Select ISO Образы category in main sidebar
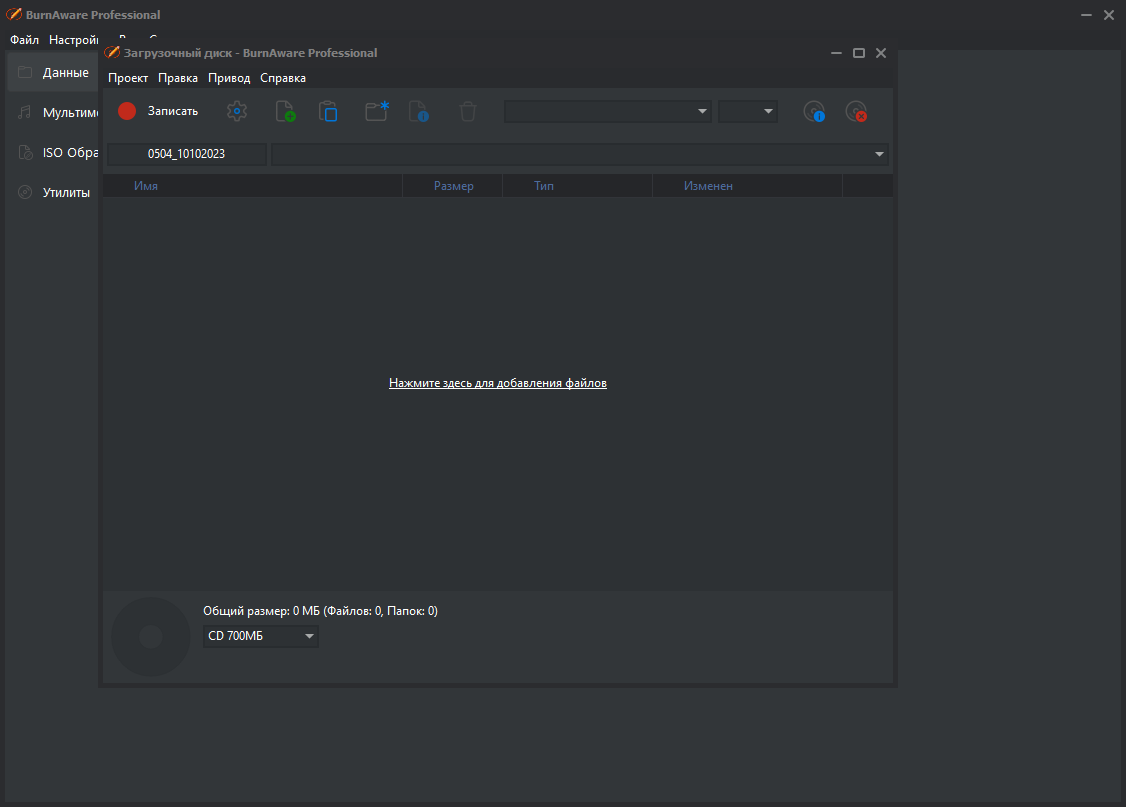The image size is (1126, 807). click(52, 152)
